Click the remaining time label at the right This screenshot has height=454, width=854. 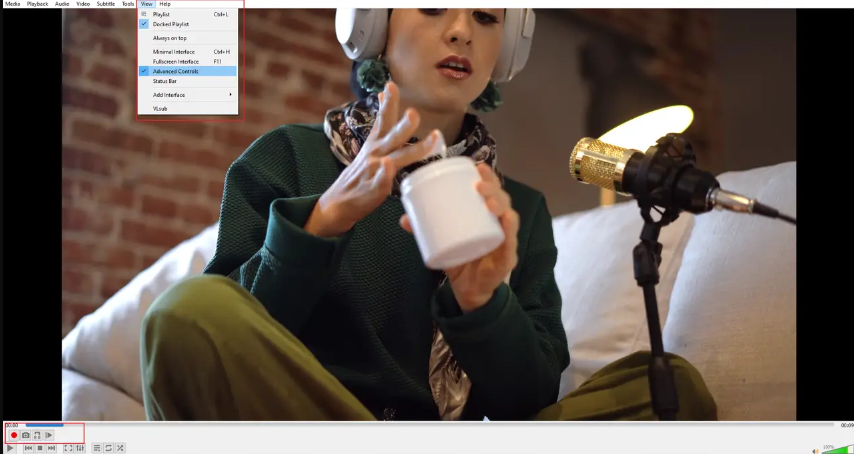tap(847, 425)
